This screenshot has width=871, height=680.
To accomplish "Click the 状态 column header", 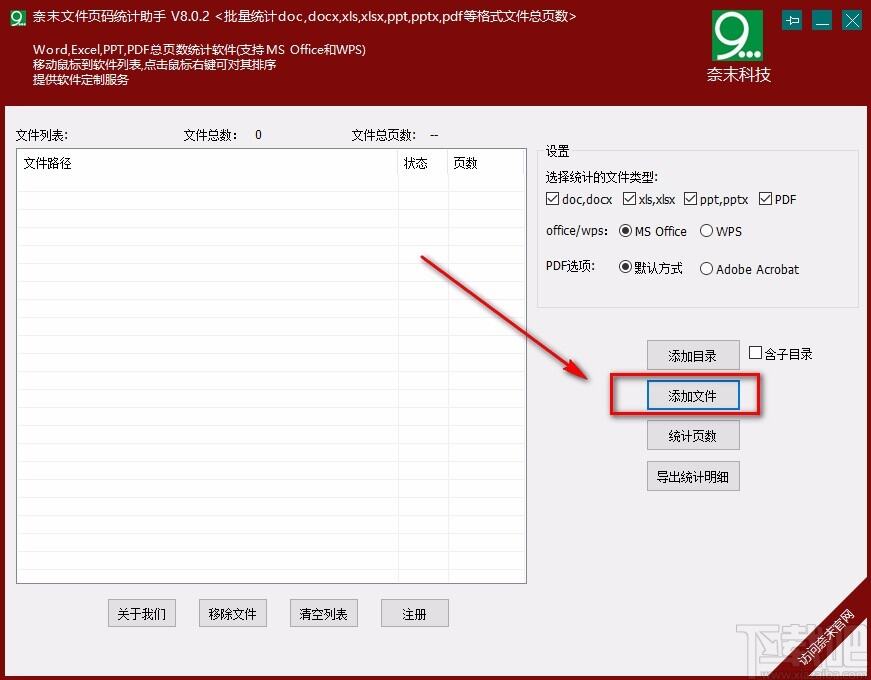I will pyautogui.click(x=423, y=163).
